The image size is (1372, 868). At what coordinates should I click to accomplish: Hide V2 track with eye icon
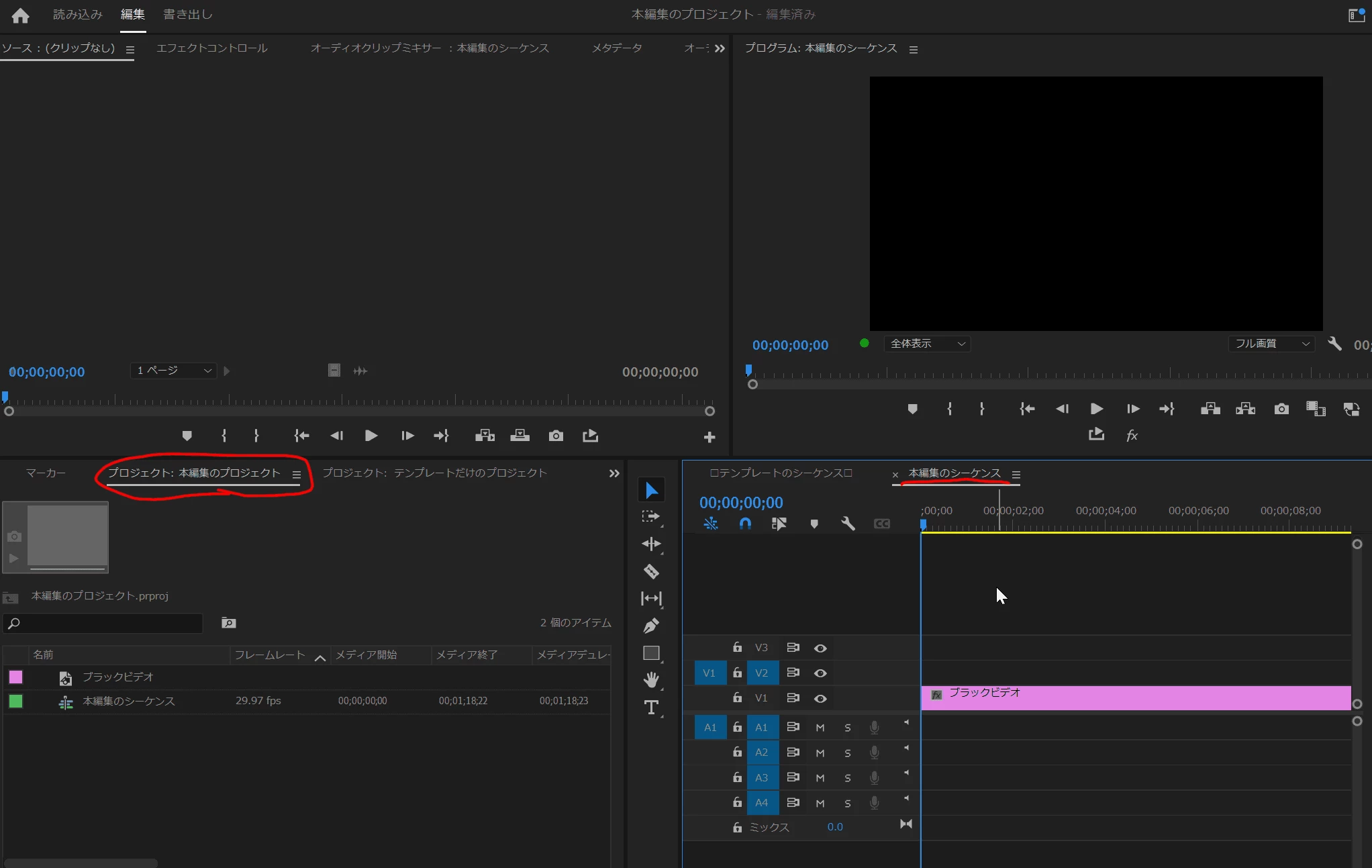[820, 673]
